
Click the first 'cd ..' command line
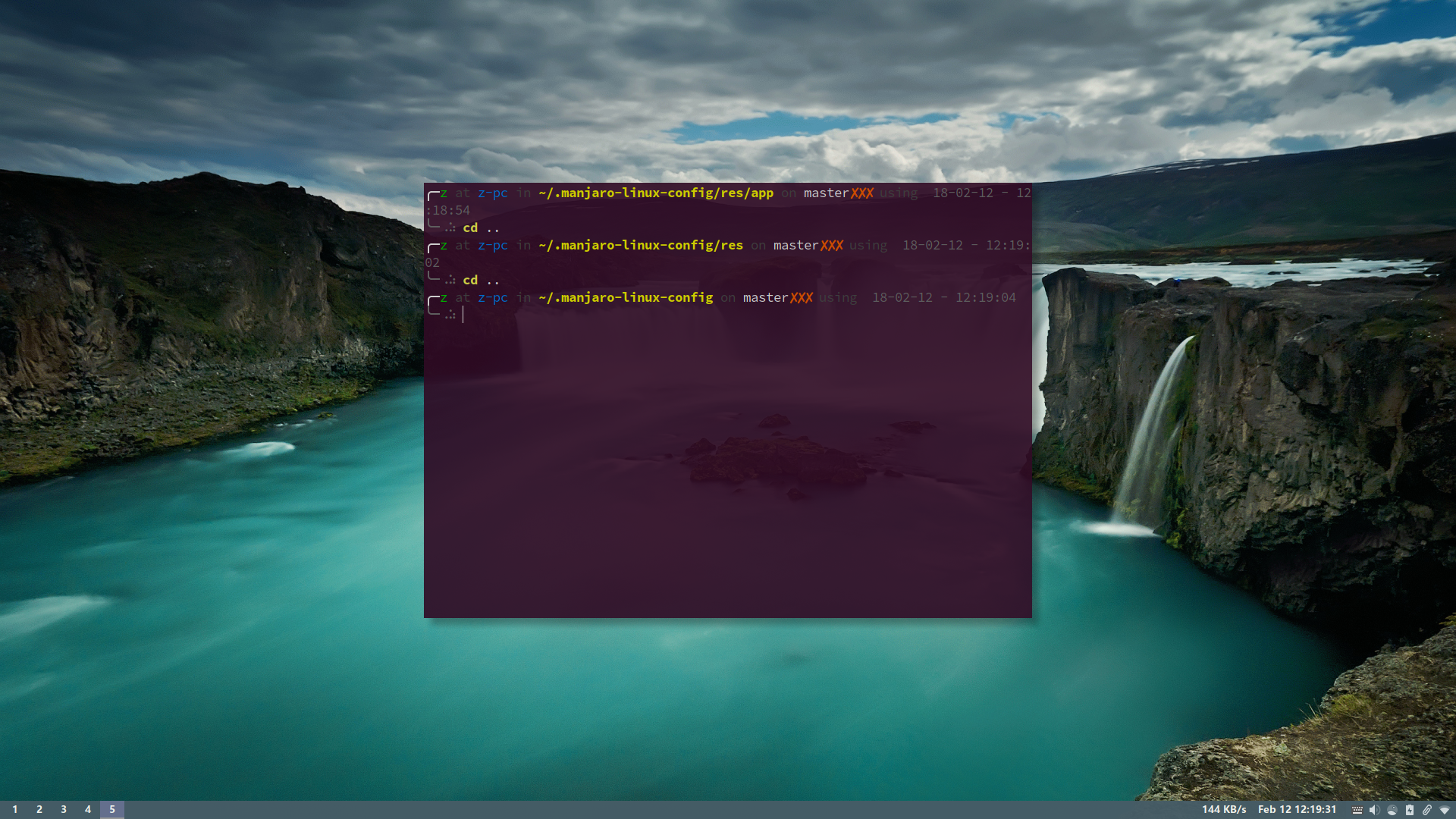481,227
